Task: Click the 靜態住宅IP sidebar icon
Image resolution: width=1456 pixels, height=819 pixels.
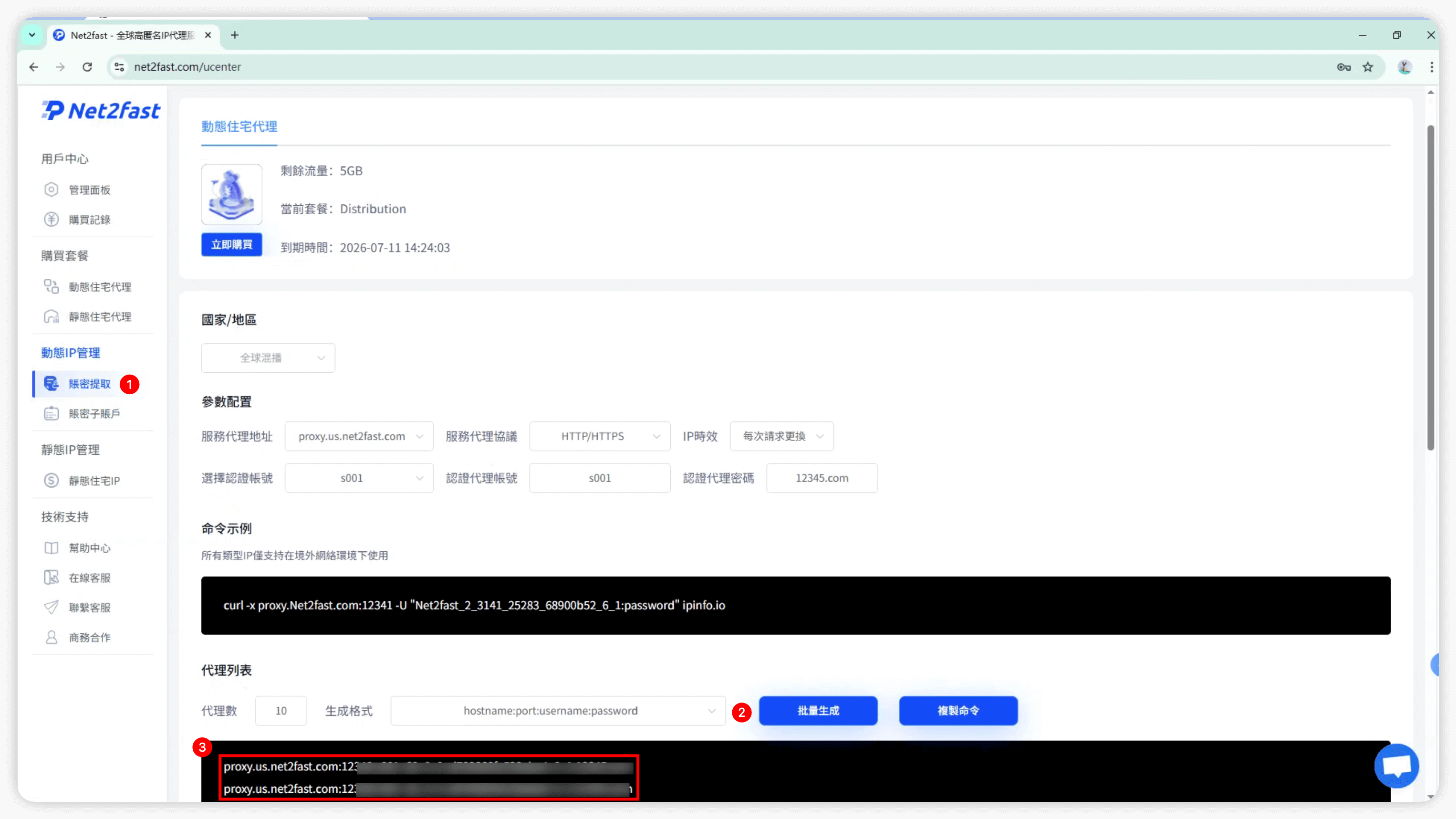Action: (x=52, y=480)
